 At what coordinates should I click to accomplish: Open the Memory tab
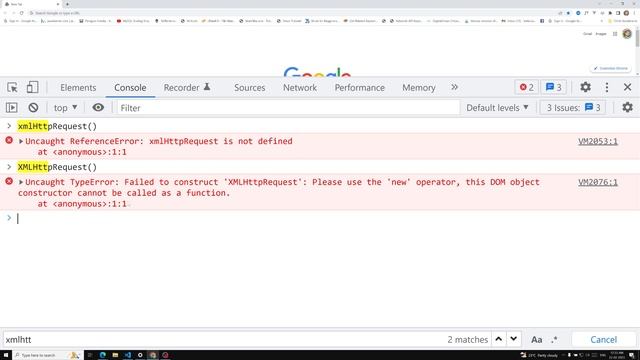click(419, 87)
